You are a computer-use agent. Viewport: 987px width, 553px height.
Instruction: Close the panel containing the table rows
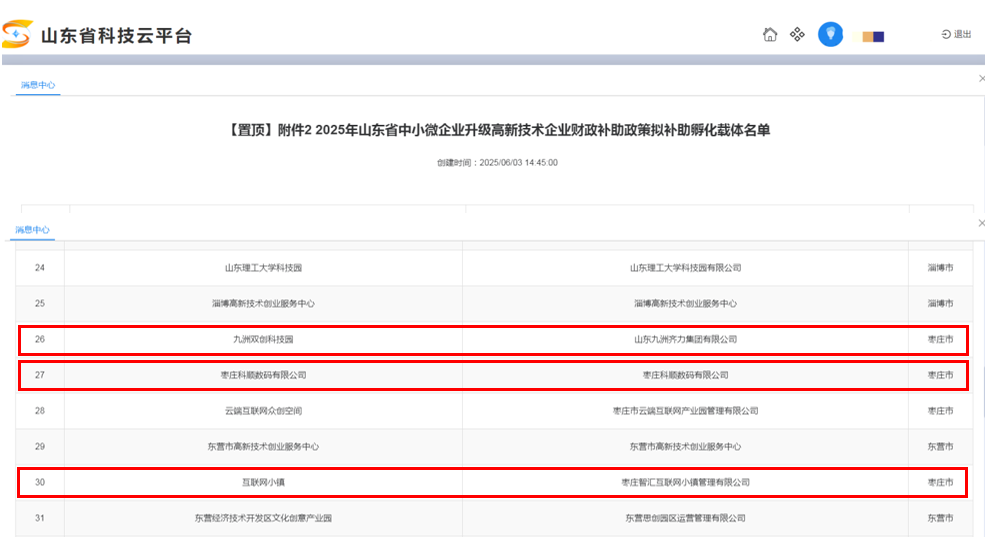pyautogui.click(x=981, y=223)
